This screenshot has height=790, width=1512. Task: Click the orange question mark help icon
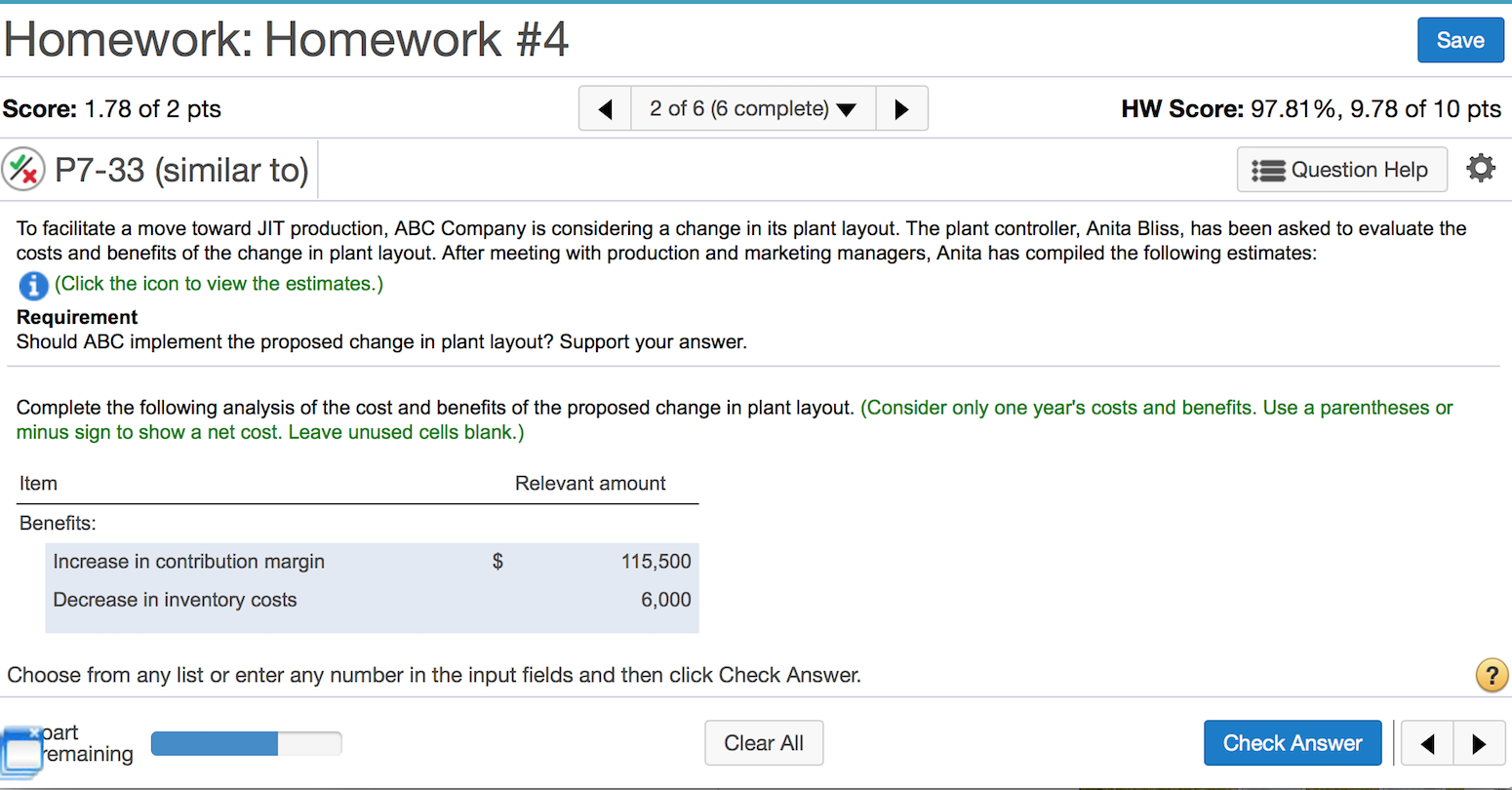click(1492, 675)
